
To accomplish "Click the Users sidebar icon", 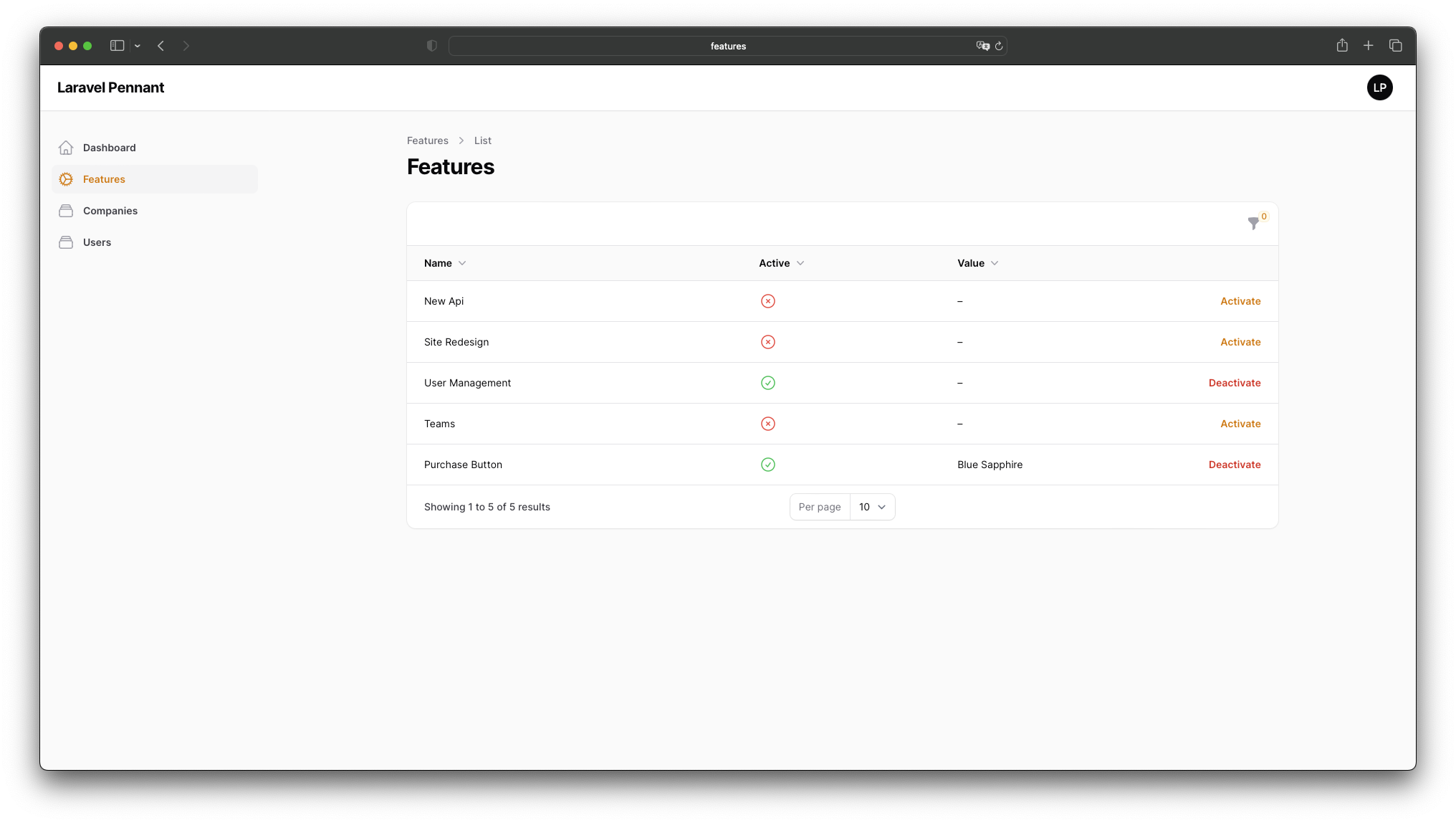I will pos(66,242).
